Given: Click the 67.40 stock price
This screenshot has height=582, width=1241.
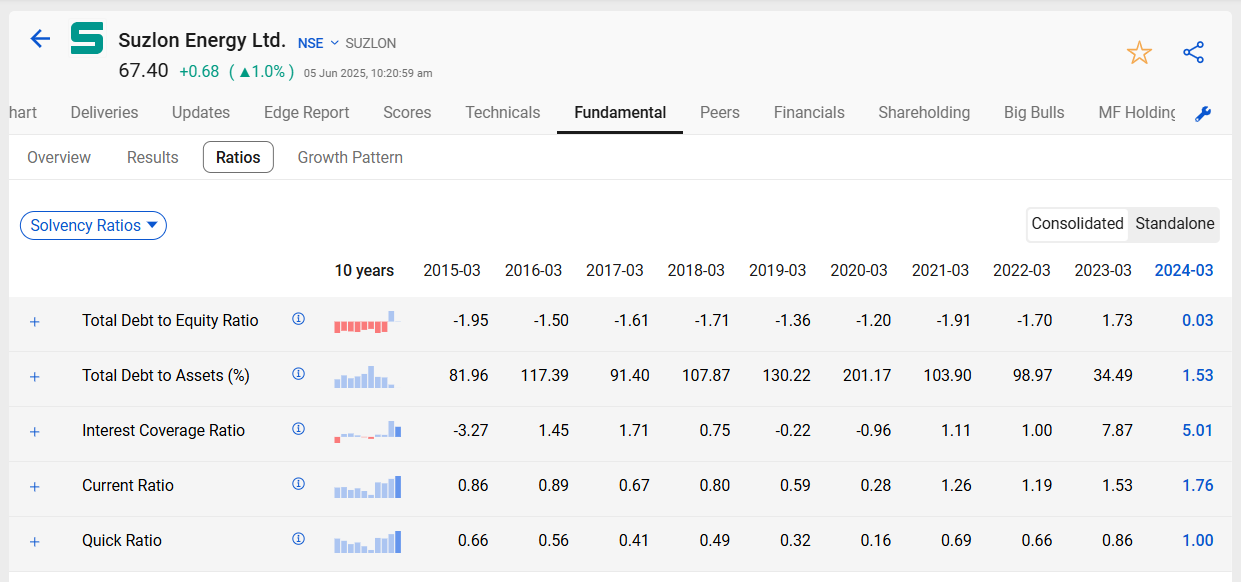Looking at the screenshot, I should point(143,71).
